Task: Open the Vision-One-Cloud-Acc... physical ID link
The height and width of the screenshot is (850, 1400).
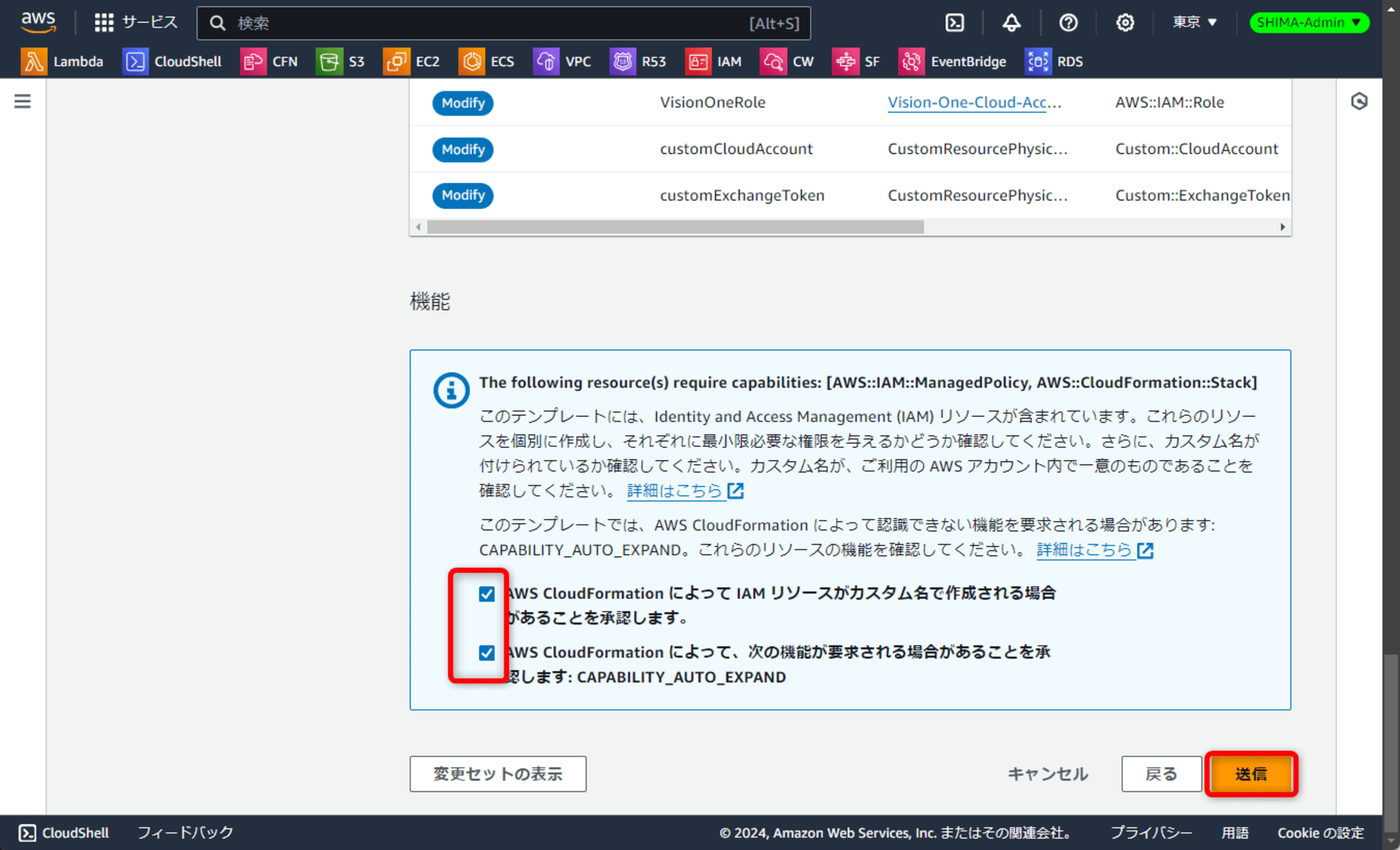Action: point(974,102)
